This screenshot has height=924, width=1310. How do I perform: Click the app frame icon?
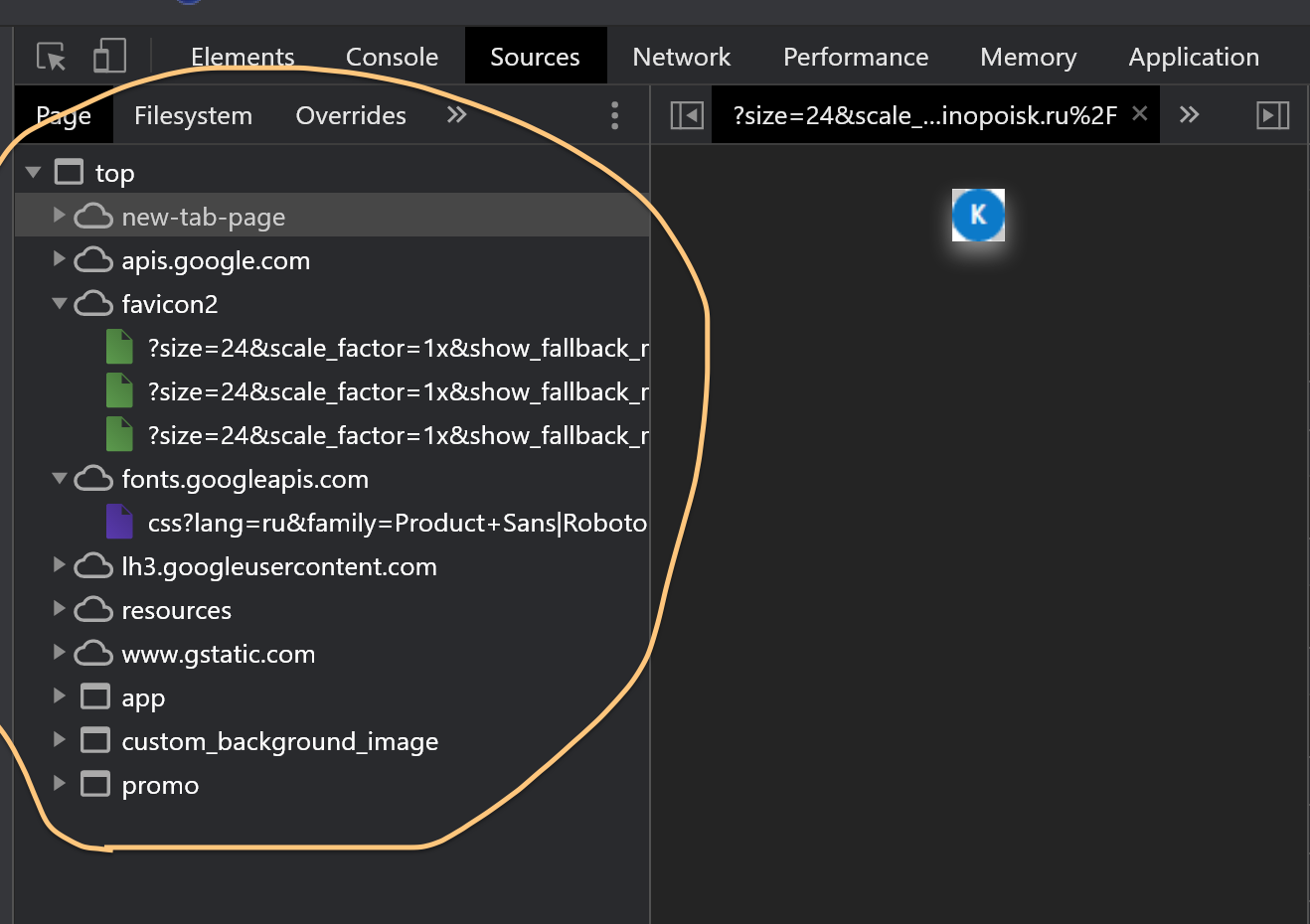click(95, 696)
